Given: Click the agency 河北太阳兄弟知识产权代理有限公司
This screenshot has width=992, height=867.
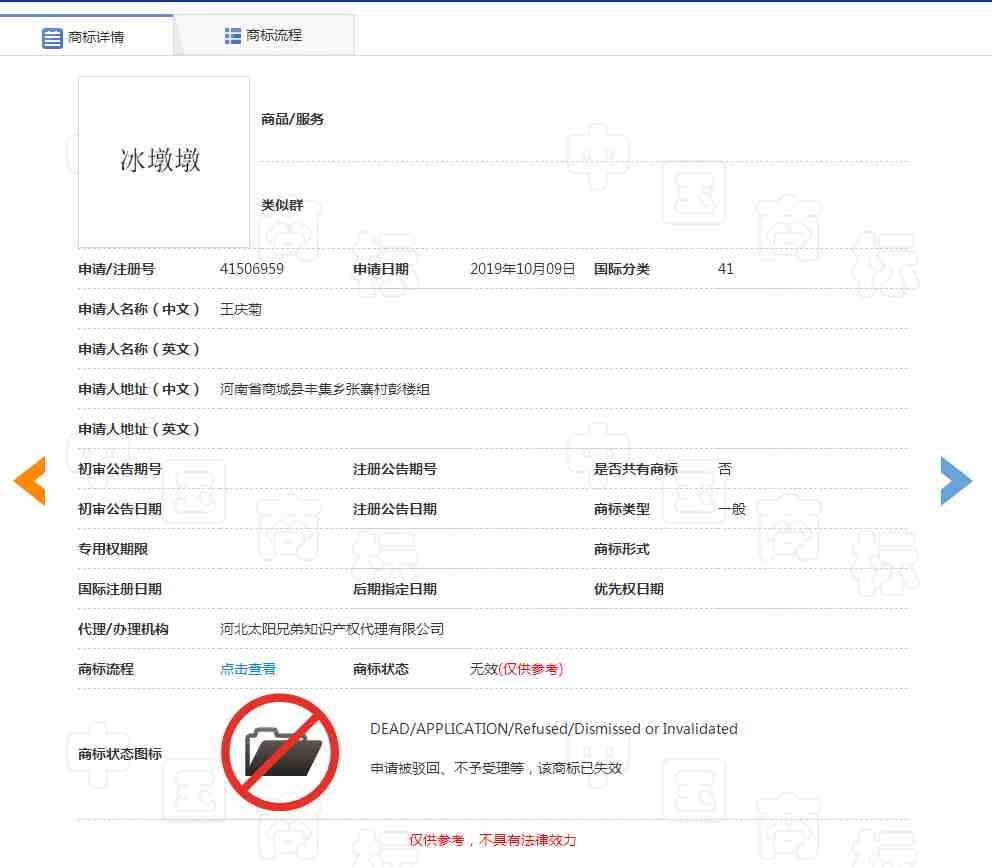Looking at the screenshot, I should click(x=332, y=629).
